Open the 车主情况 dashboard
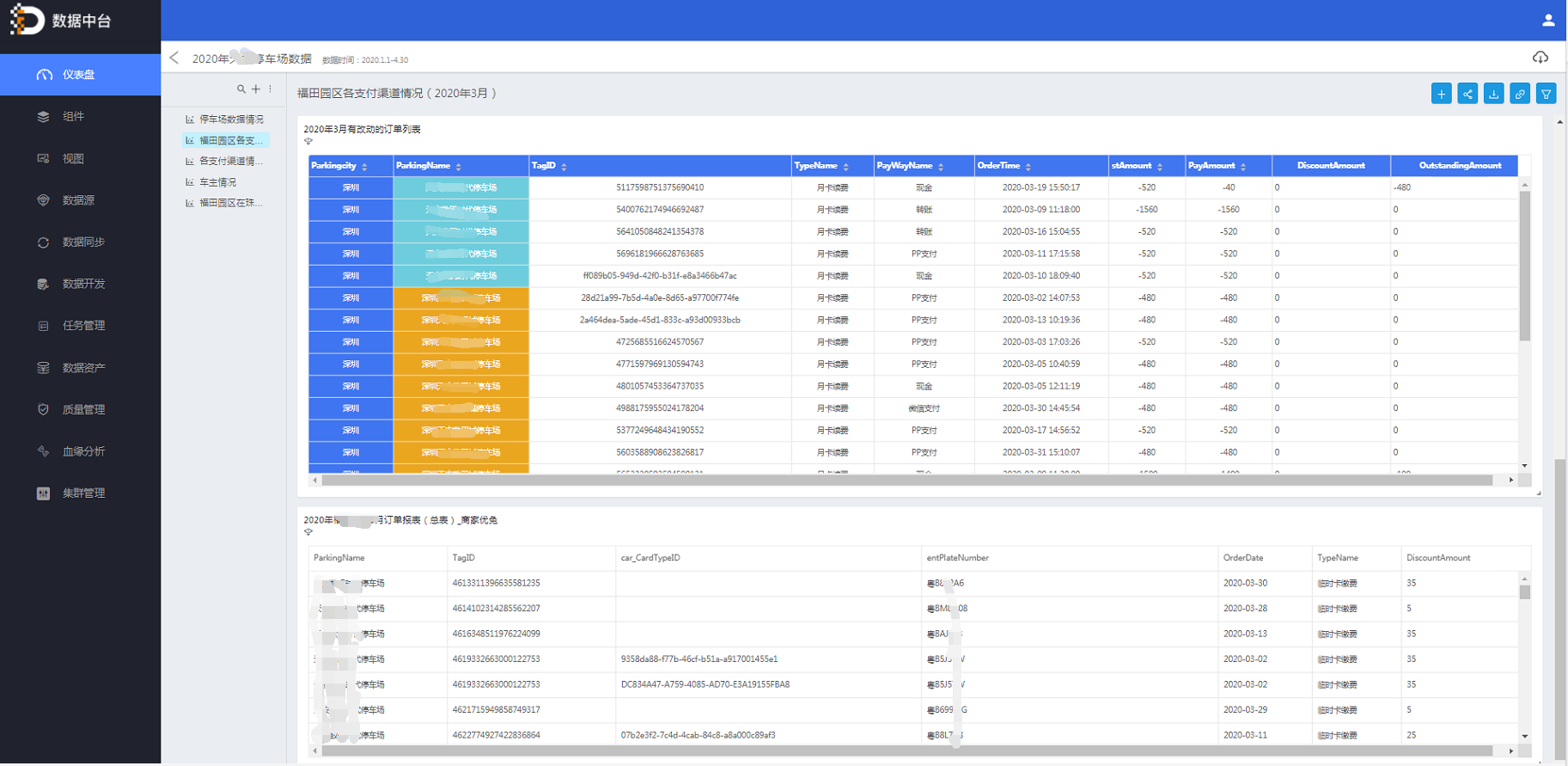 click(217, 182)
